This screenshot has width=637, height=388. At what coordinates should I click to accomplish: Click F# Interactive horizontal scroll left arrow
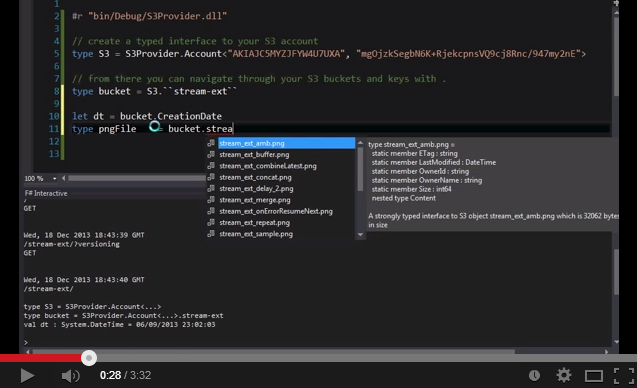pyautogui.click(x=28, y=352)
